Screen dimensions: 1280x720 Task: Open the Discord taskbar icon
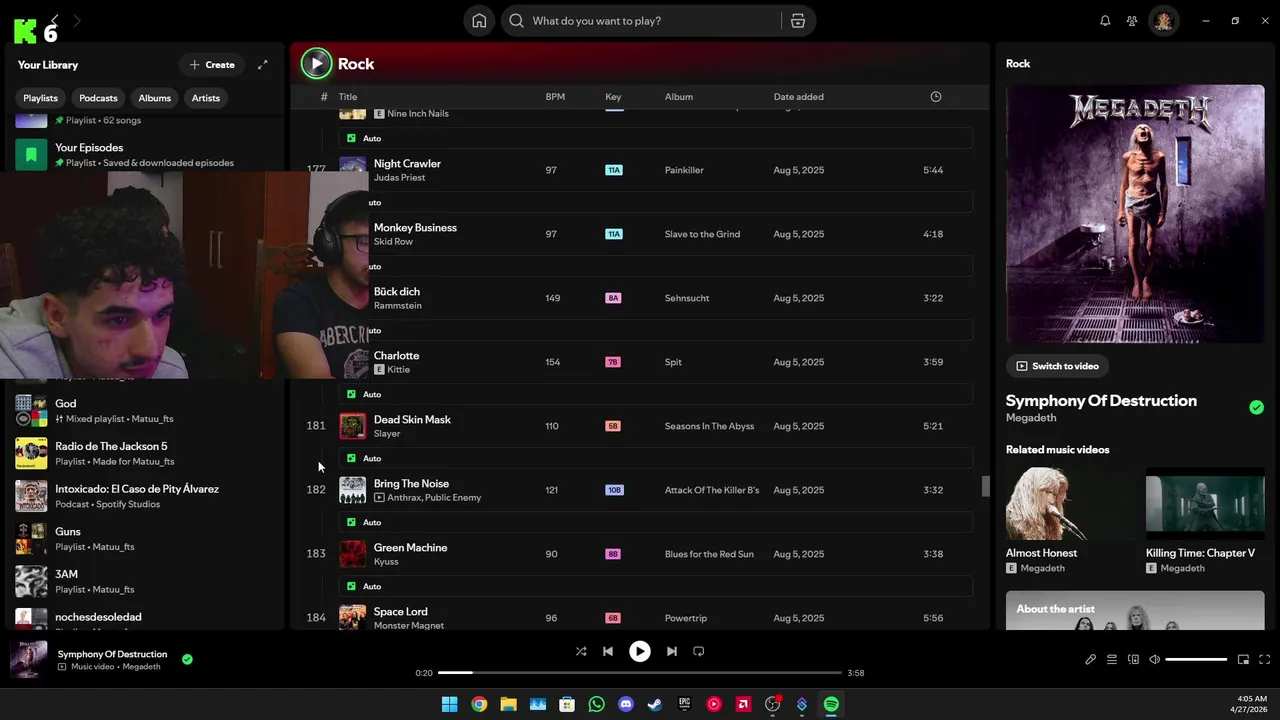626,704
